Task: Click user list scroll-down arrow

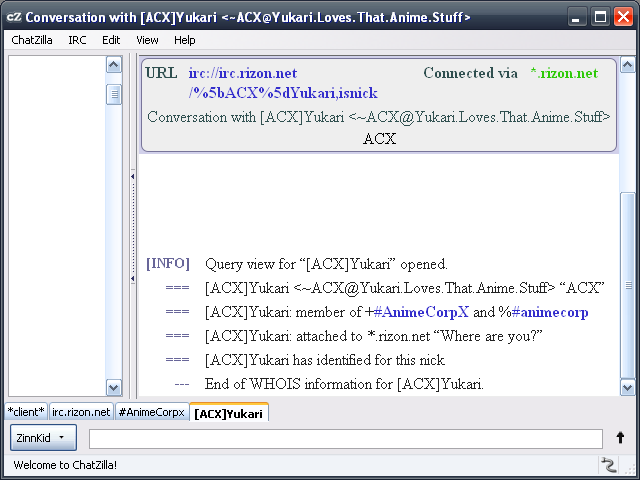Action: (x=114, y=388)
